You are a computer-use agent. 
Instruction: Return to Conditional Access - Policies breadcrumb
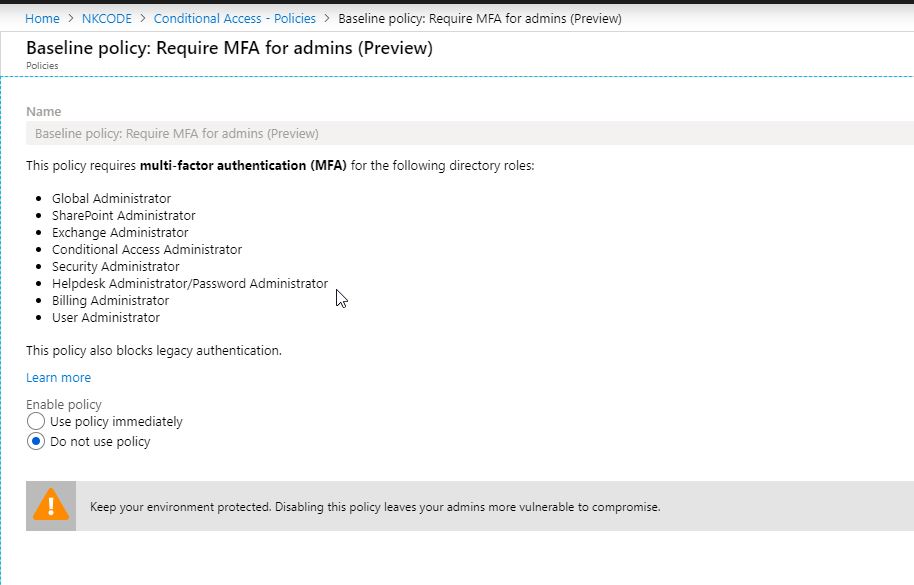tap(234, 18)
